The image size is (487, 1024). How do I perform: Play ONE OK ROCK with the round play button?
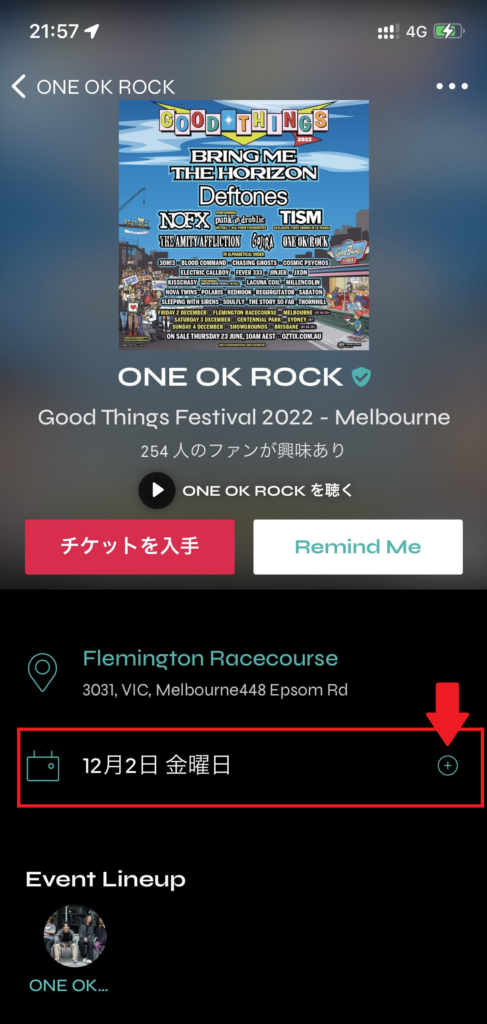point(157,490)
